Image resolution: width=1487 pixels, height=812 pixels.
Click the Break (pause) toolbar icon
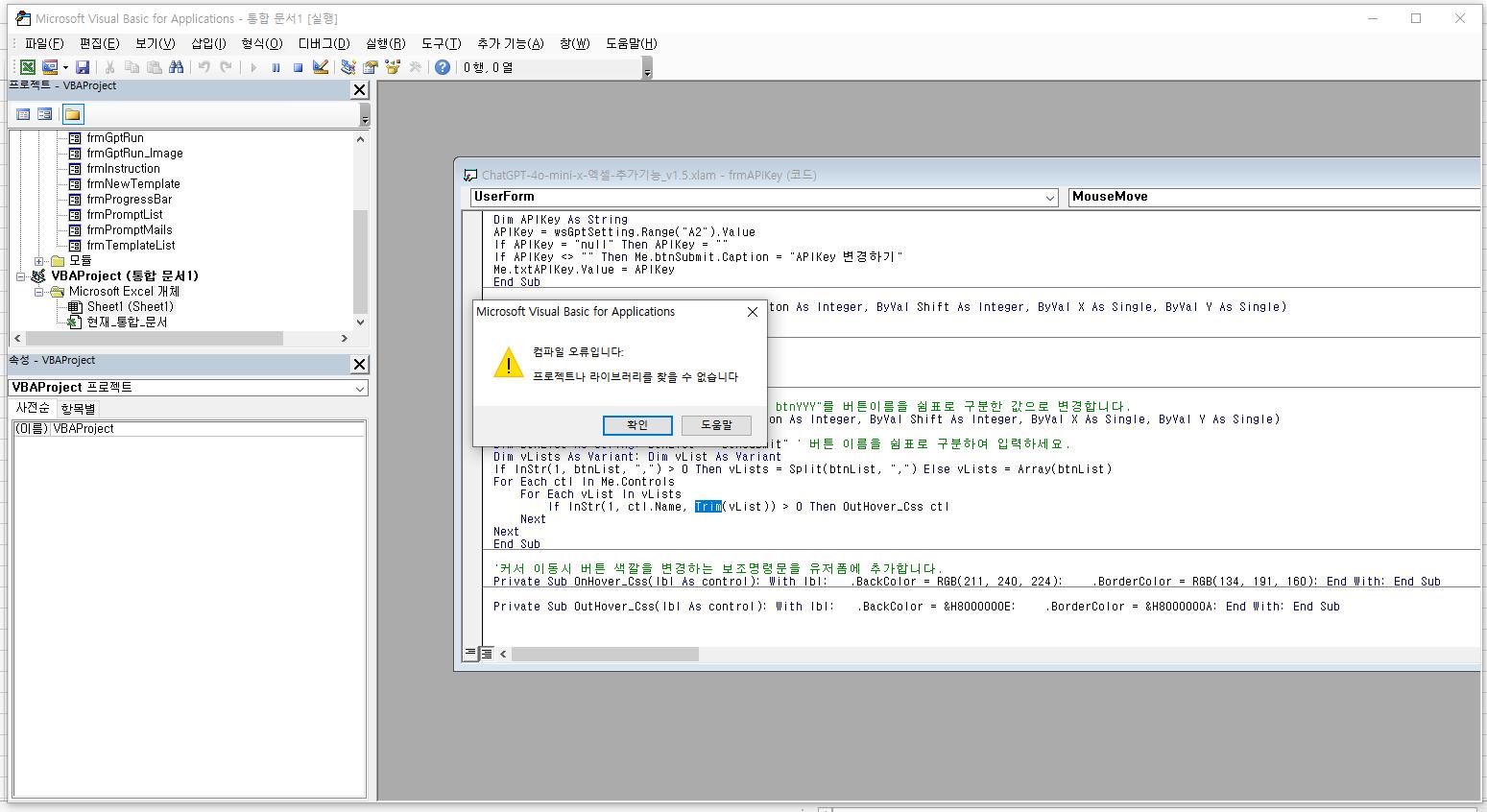pos(276,67)
